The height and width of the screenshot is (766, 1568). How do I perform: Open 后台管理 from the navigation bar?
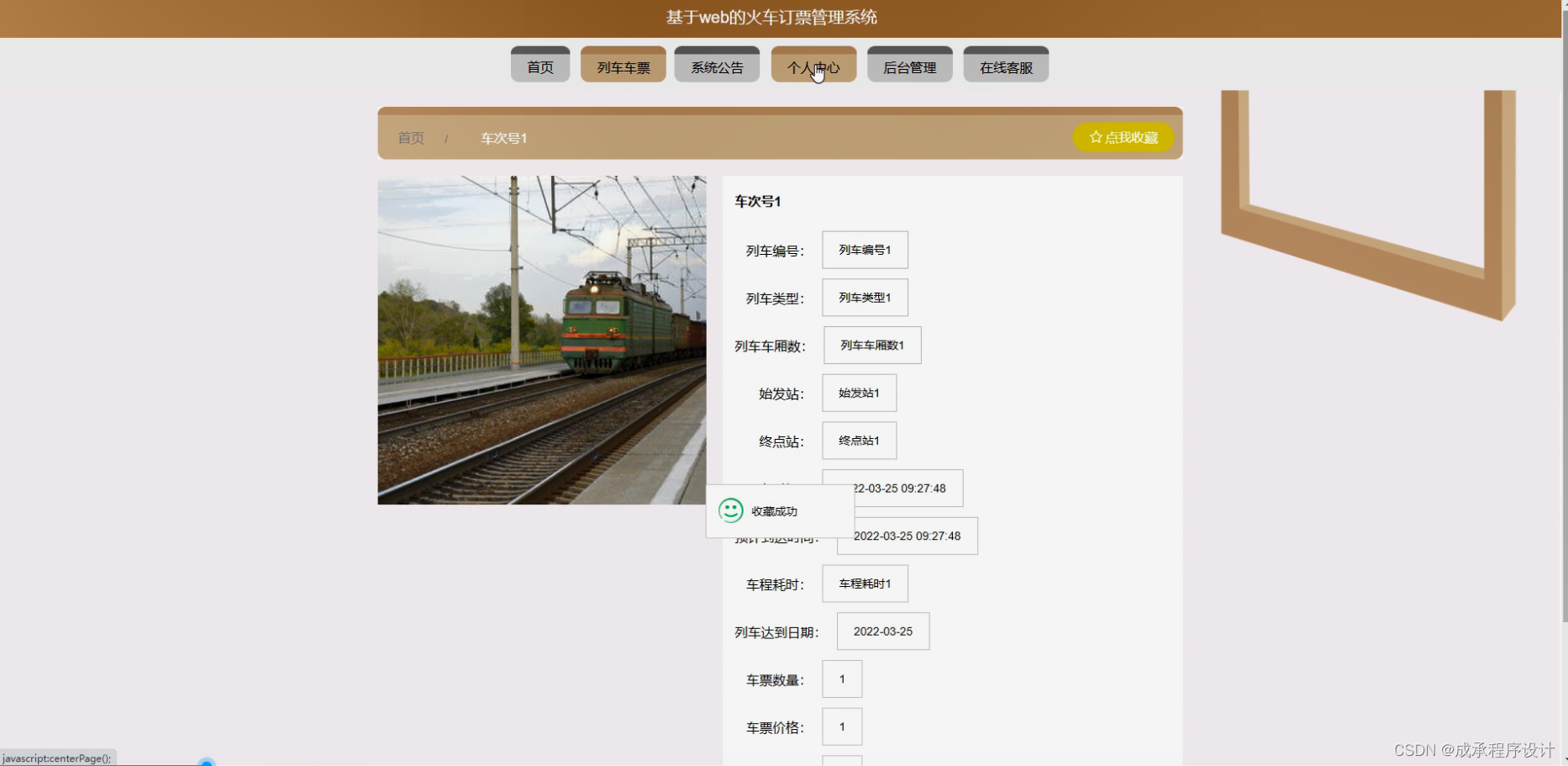909,66
